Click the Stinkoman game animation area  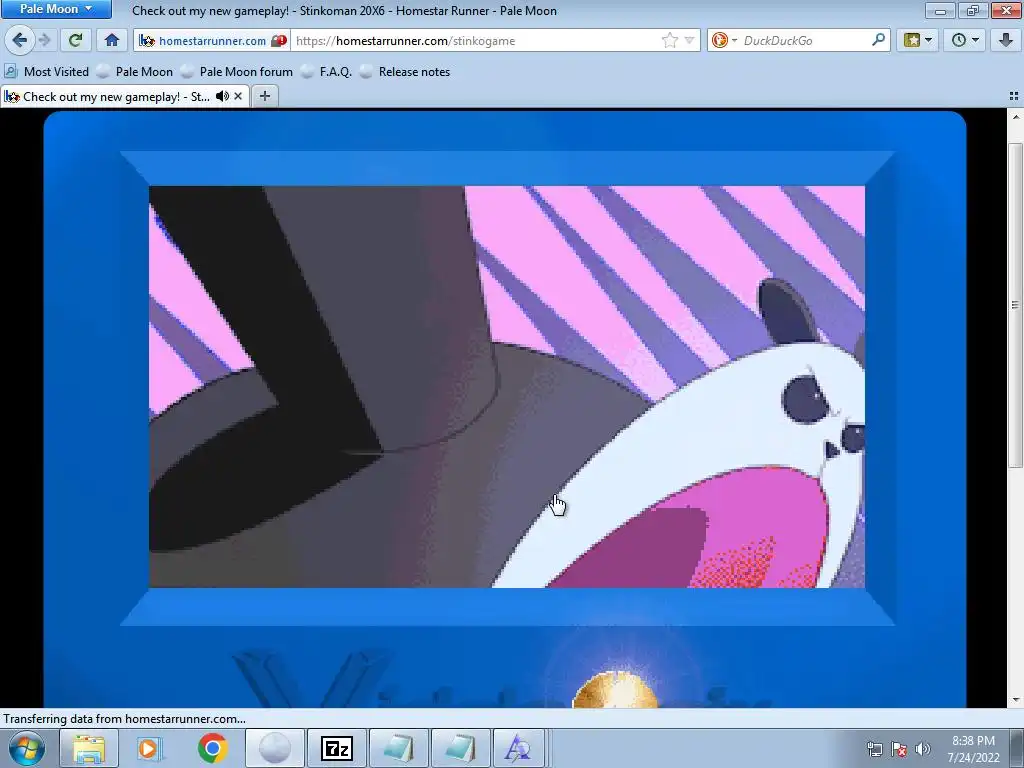coord(507,387)
